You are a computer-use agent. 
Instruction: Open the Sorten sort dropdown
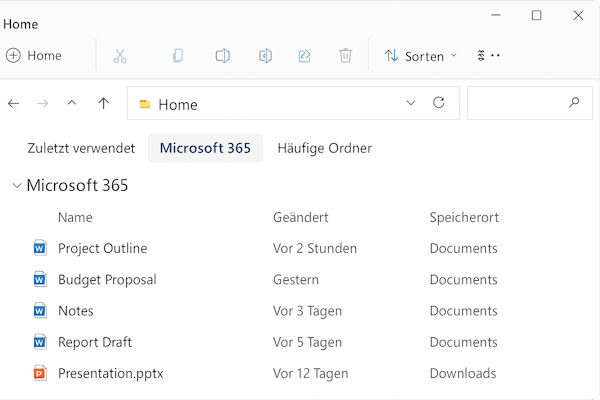click(420, 56)
